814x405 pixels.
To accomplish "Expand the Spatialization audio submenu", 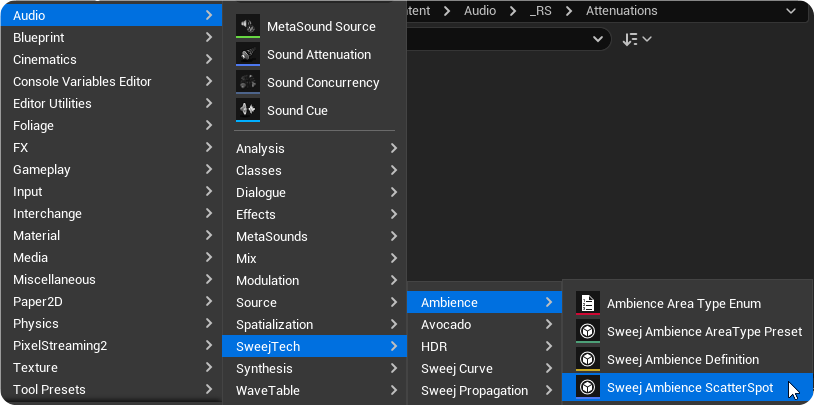I will coord(315,325).
